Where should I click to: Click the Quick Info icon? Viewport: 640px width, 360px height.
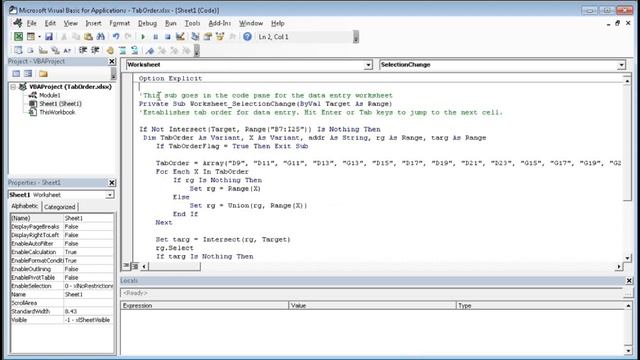pos(43,51)
